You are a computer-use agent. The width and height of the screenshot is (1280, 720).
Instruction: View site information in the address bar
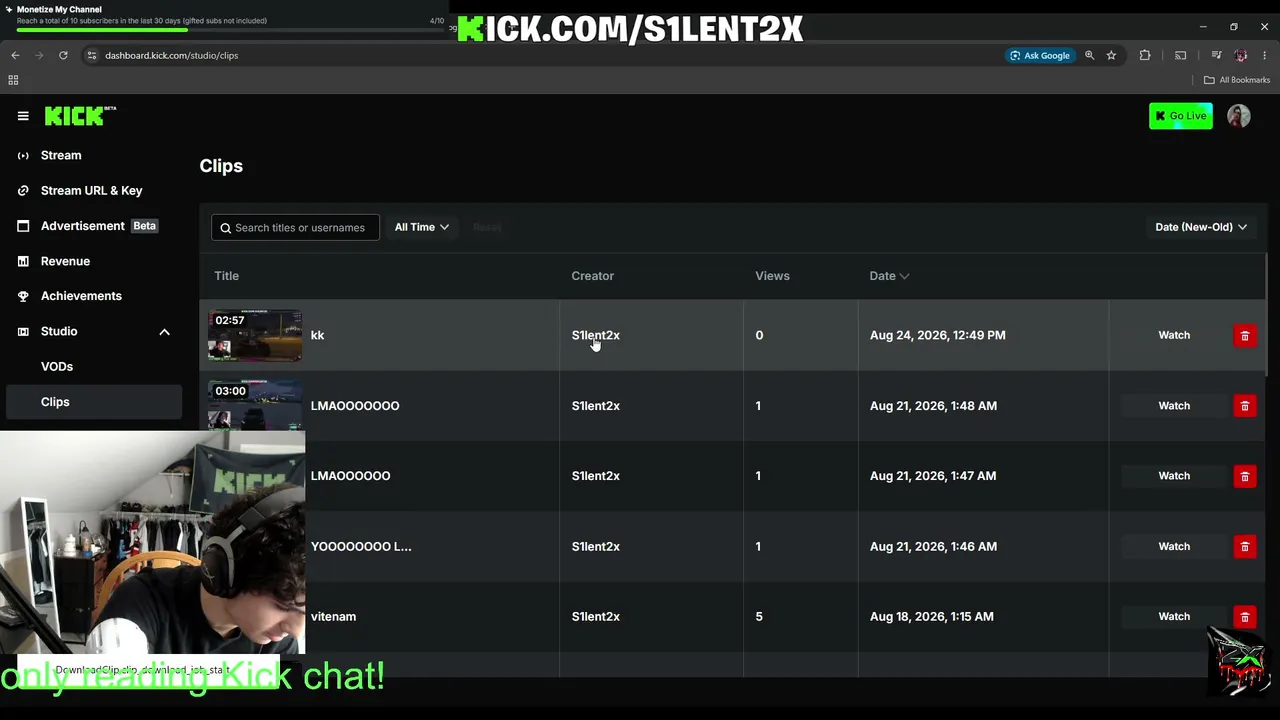(91, 55)
